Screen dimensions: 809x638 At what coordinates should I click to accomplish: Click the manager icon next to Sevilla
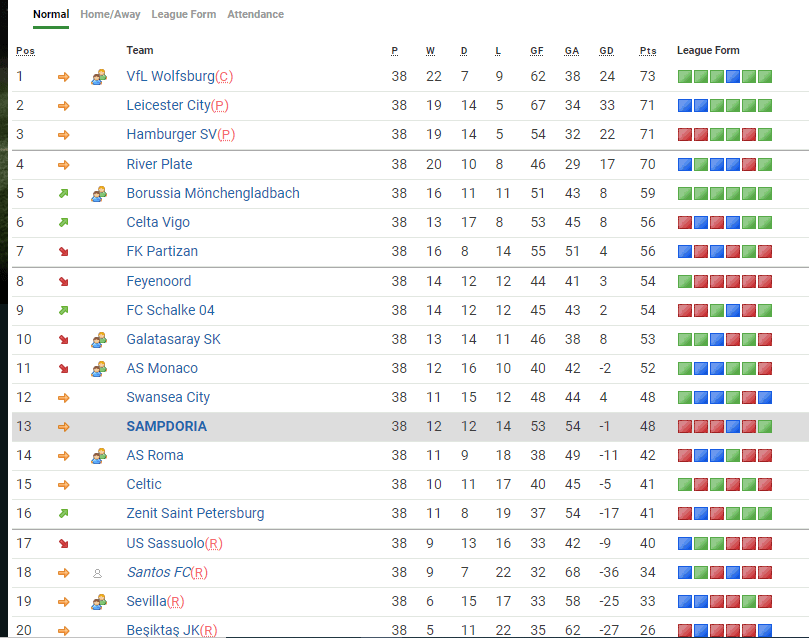[98, 602]
